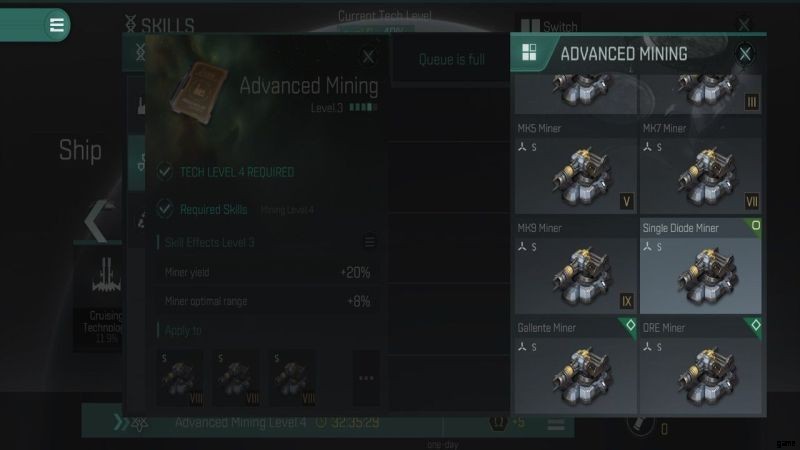The width and height of the screenshot is (800, 450).
Task: Expand the Skill Effects Level 3 list icon
Action: pos(369,242)
